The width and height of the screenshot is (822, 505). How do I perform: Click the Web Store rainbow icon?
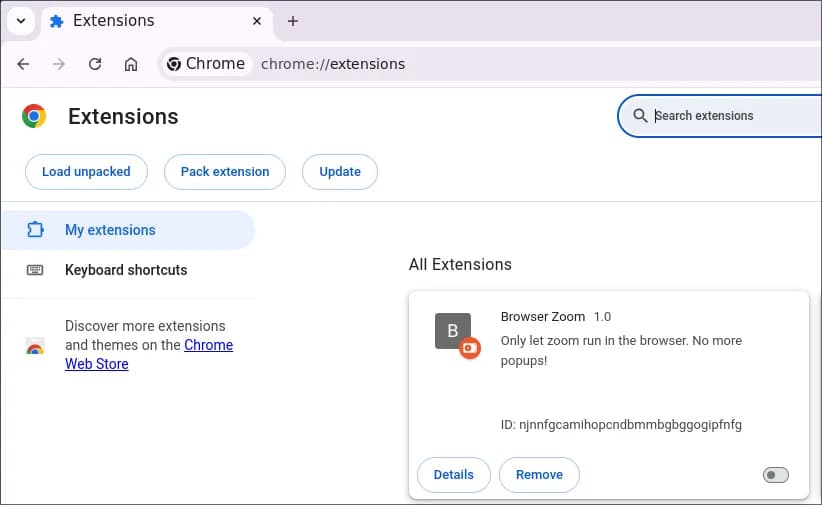point(35,346)
